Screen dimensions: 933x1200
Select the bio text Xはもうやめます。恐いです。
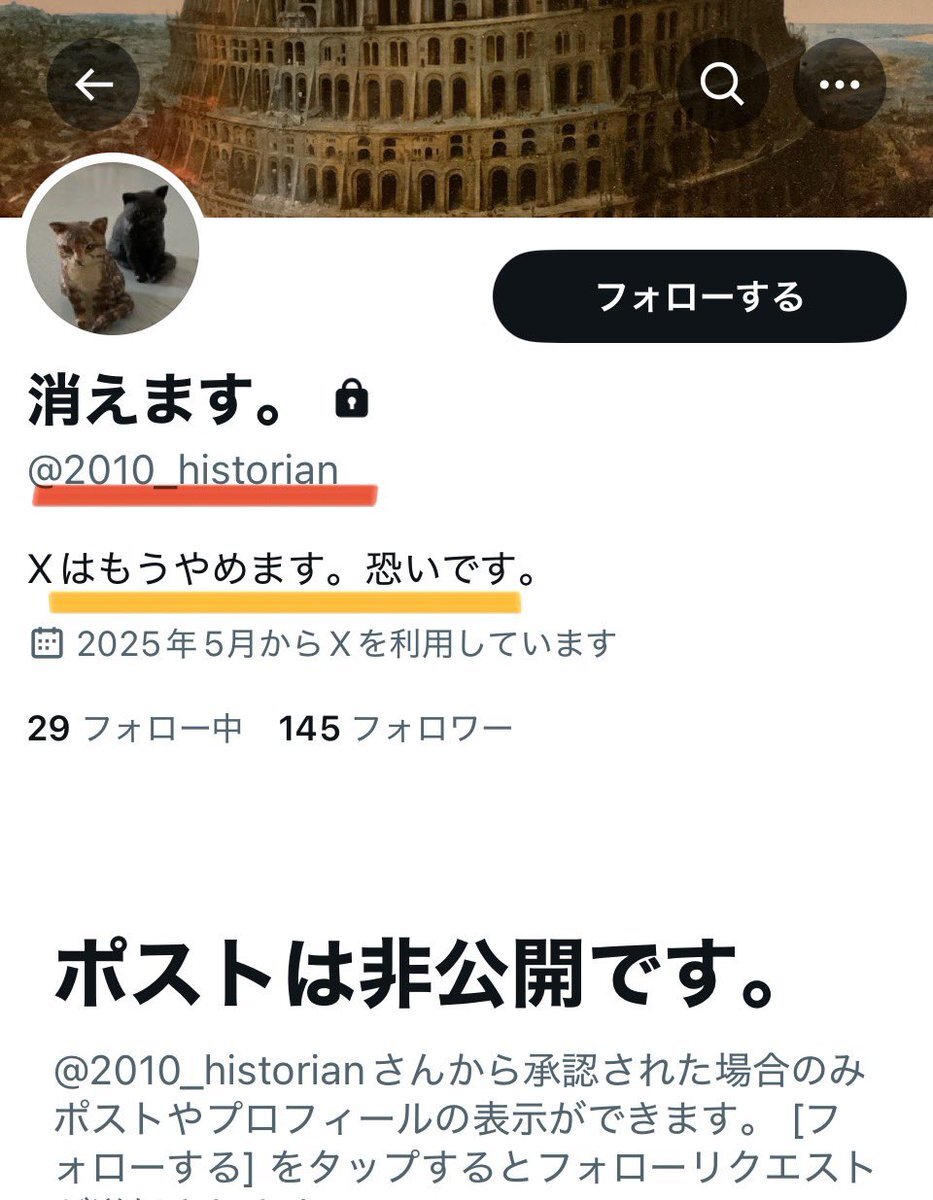283,570
